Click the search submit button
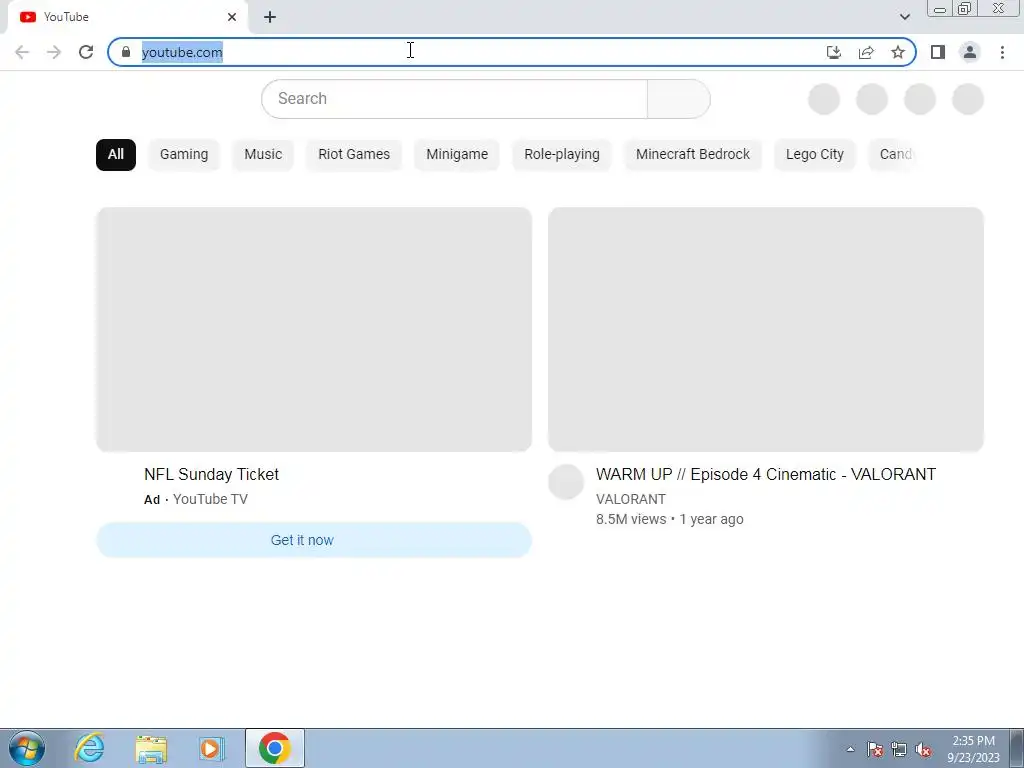Screen dimensions: 1024x768 tap(679, 99)
